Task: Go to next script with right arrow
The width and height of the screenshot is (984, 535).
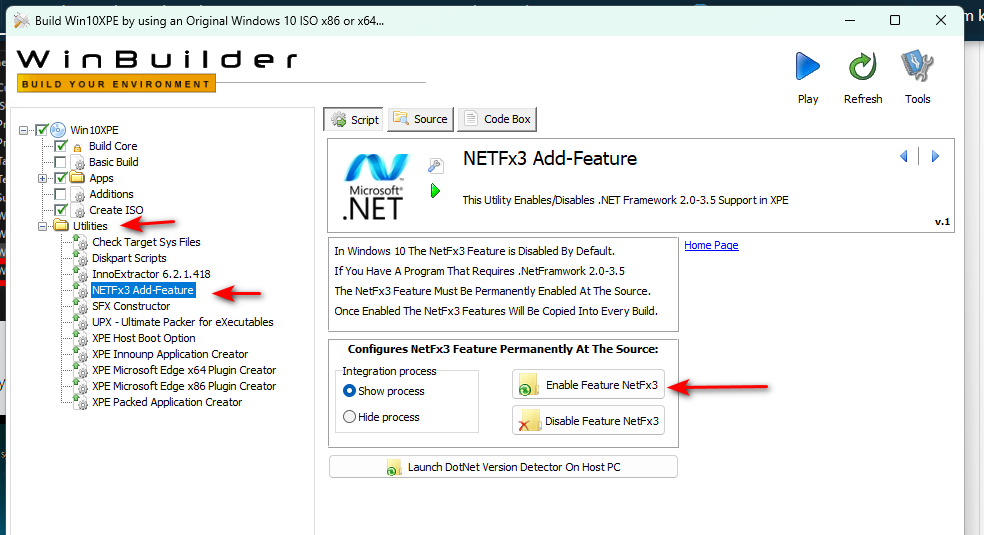Action: pyautogui.click(x=935, y=156)
